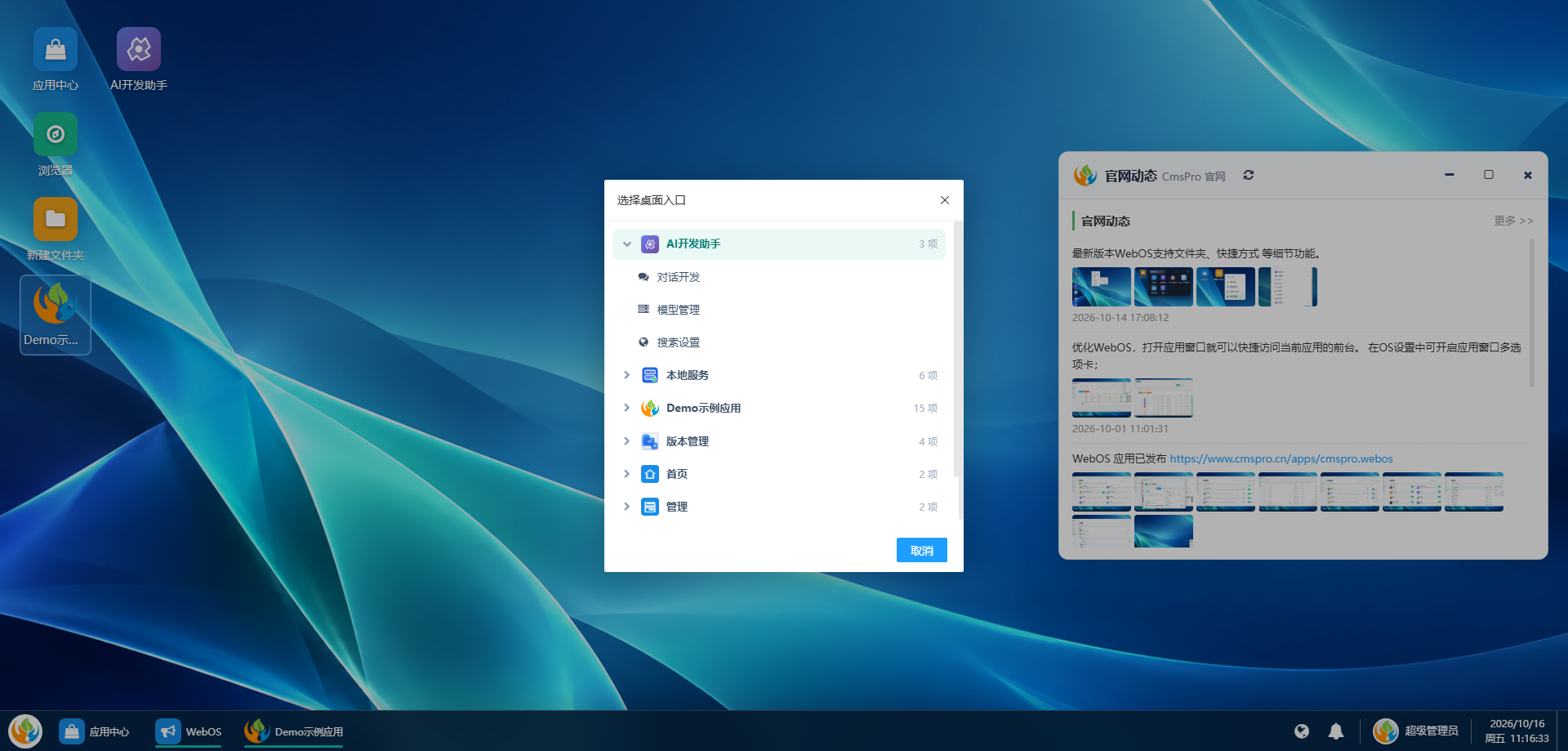Click the dialog list vertical scrollbar
This screenshot has height=751, width=1568.
pos(957,347)
